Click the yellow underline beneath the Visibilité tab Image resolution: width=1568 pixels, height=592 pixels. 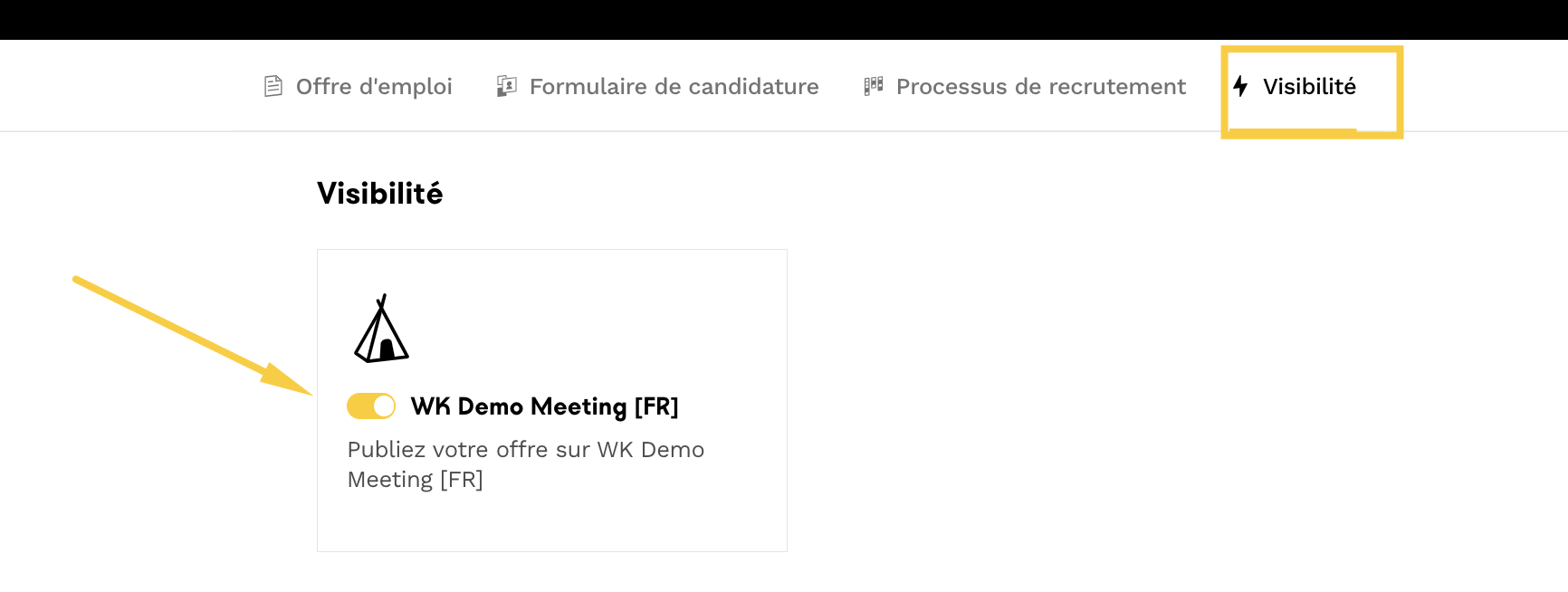pos(1293,131)
